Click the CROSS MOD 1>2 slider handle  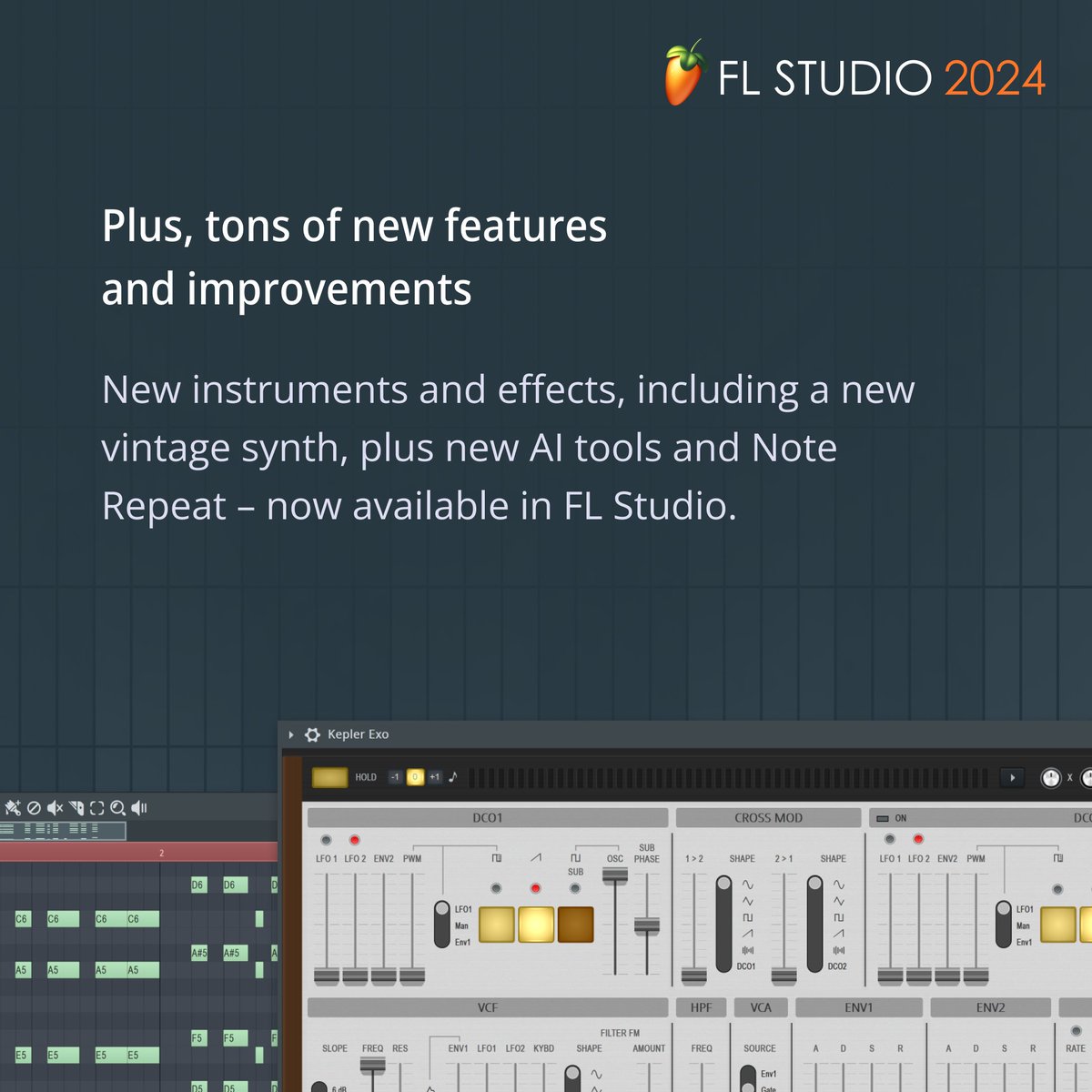tap(694, 976)
